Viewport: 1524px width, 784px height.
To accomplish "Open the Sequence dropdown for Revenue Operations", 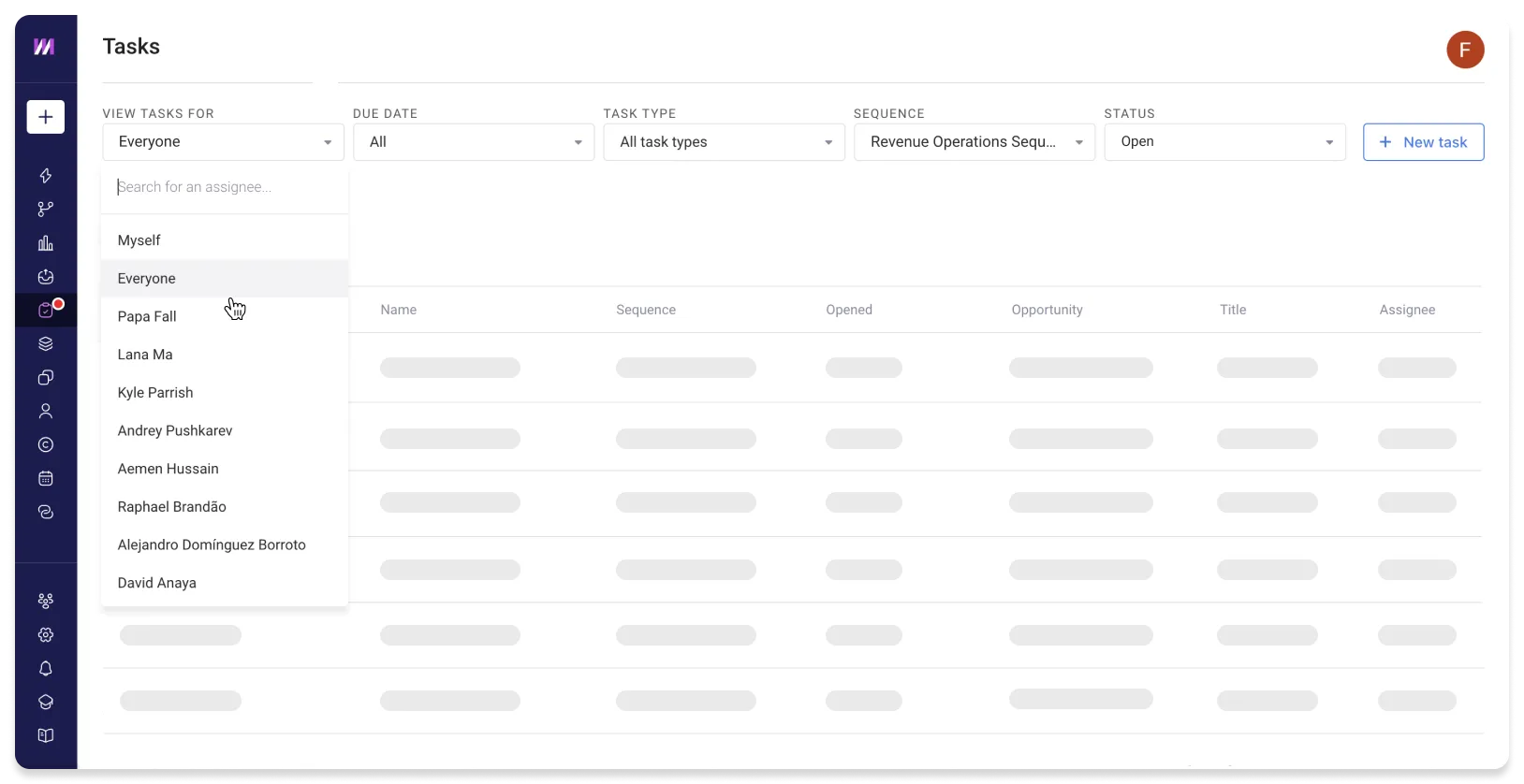I will pyautogui.click(x=974, y=142).
